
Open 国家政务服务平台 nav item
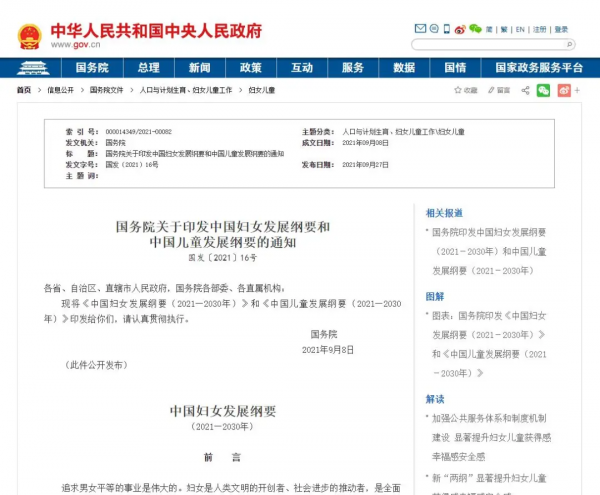click(x=539, y=68)
